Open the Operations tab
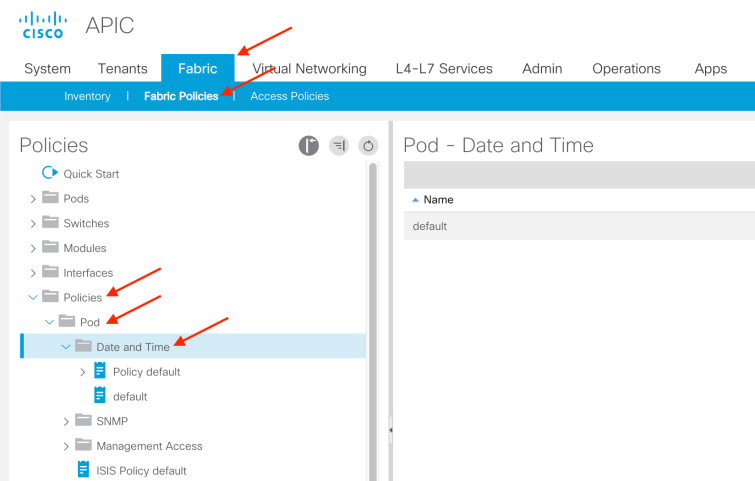The width and height of the screenshot is (755, 481). (626, 69)
